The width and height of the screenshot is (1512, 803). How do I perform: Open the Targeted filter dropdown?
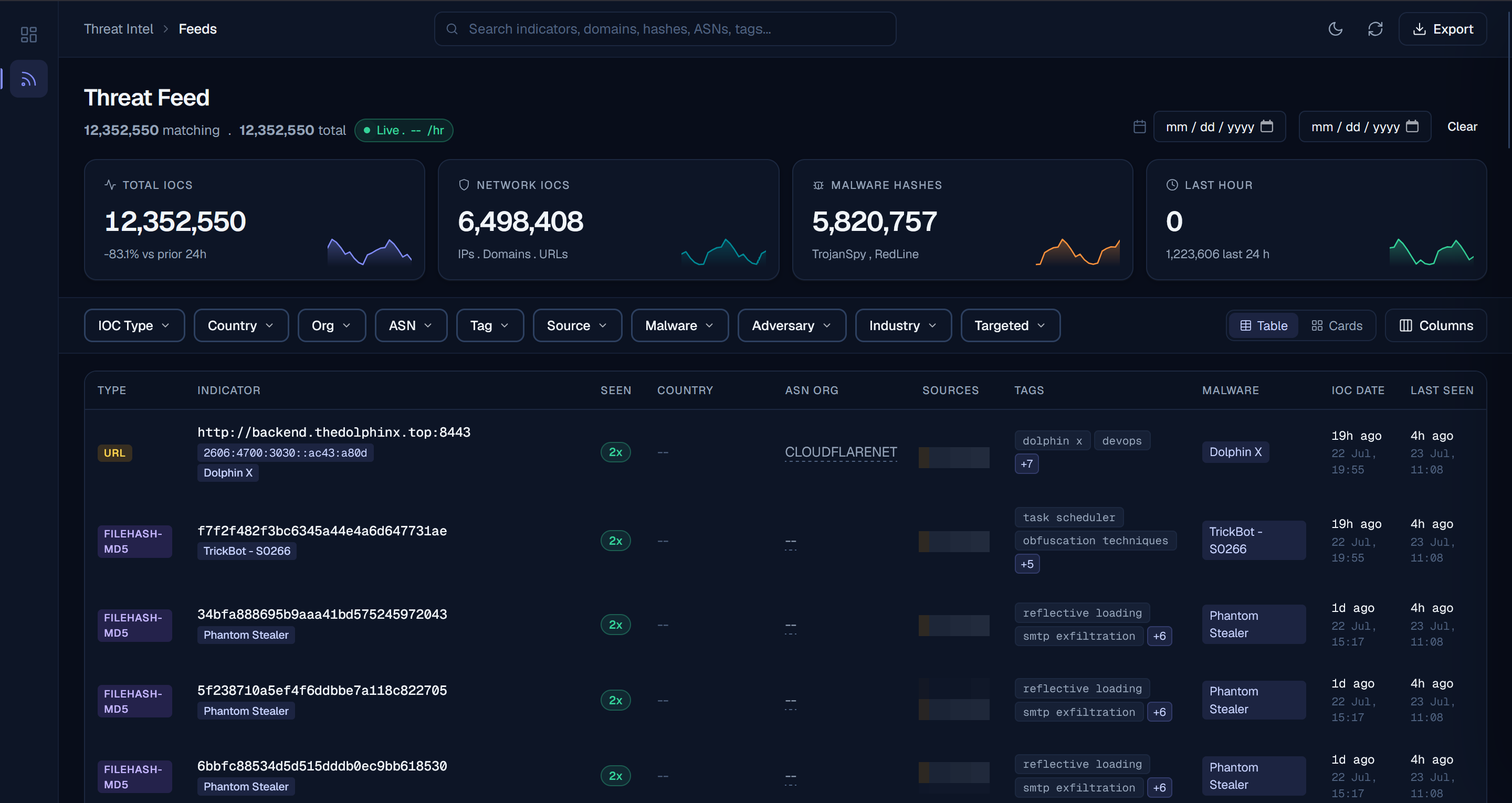tap(1010, 326)
